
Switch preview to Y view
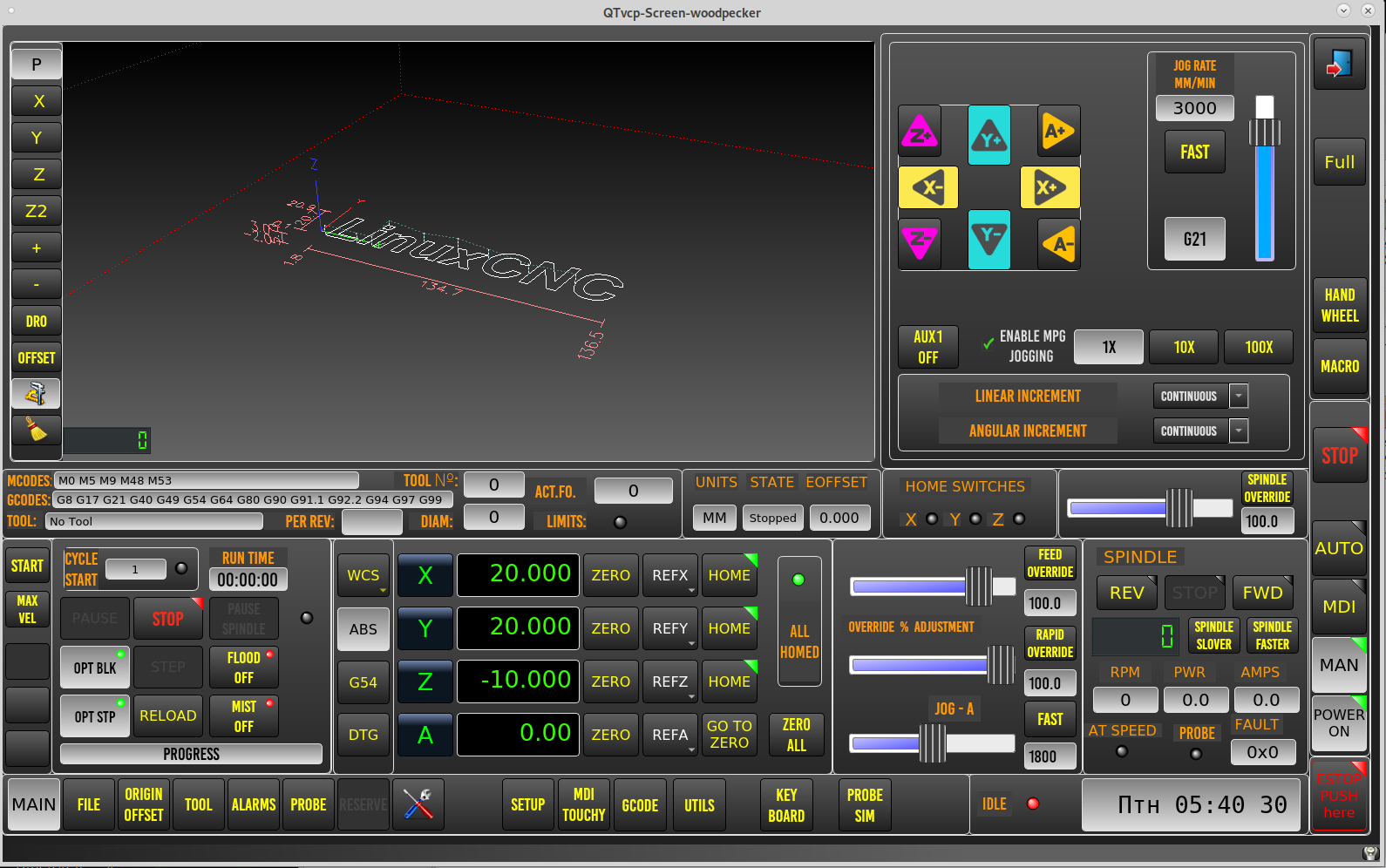(x=36, y=138)
